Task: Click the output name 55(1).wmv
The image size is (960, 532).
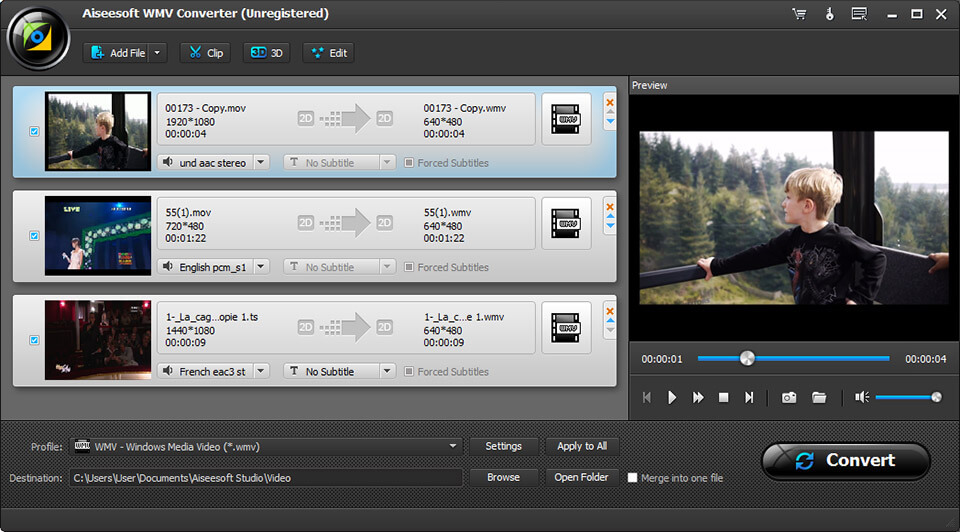Action: [448, 212]
